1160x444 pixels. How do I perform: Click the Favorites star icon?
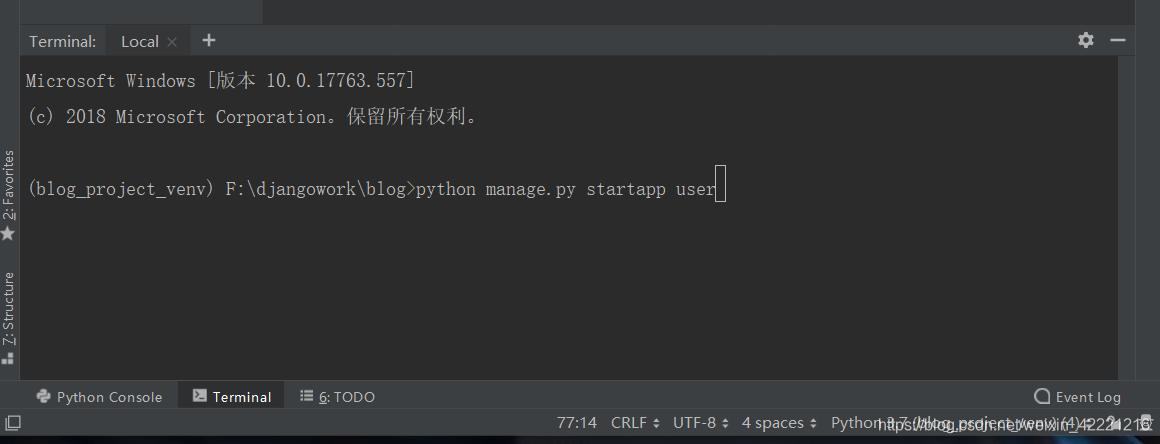[8, 234]
